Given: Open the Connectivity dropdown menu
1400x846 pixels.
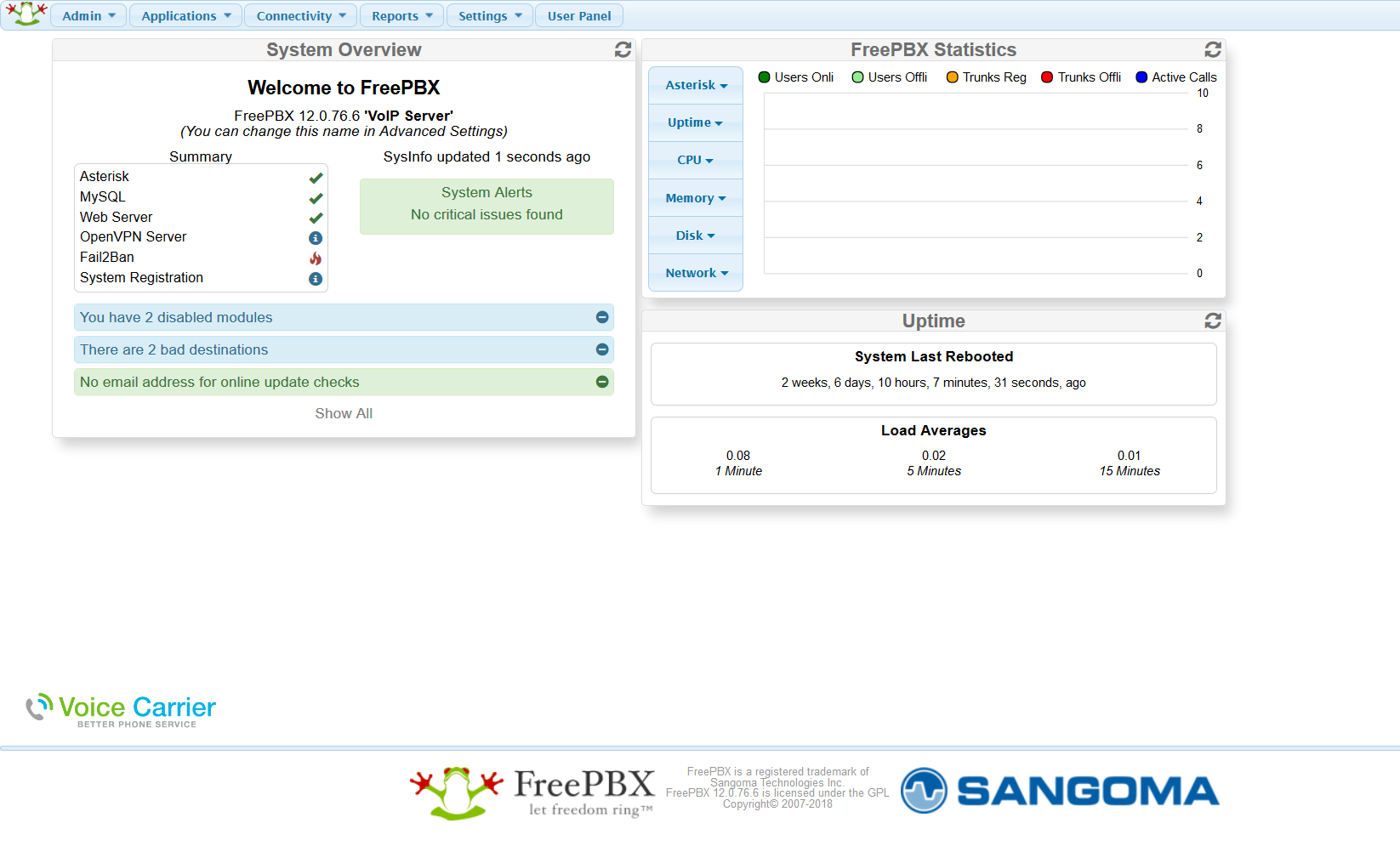Looking at the screenshot, I should (301, 15).
